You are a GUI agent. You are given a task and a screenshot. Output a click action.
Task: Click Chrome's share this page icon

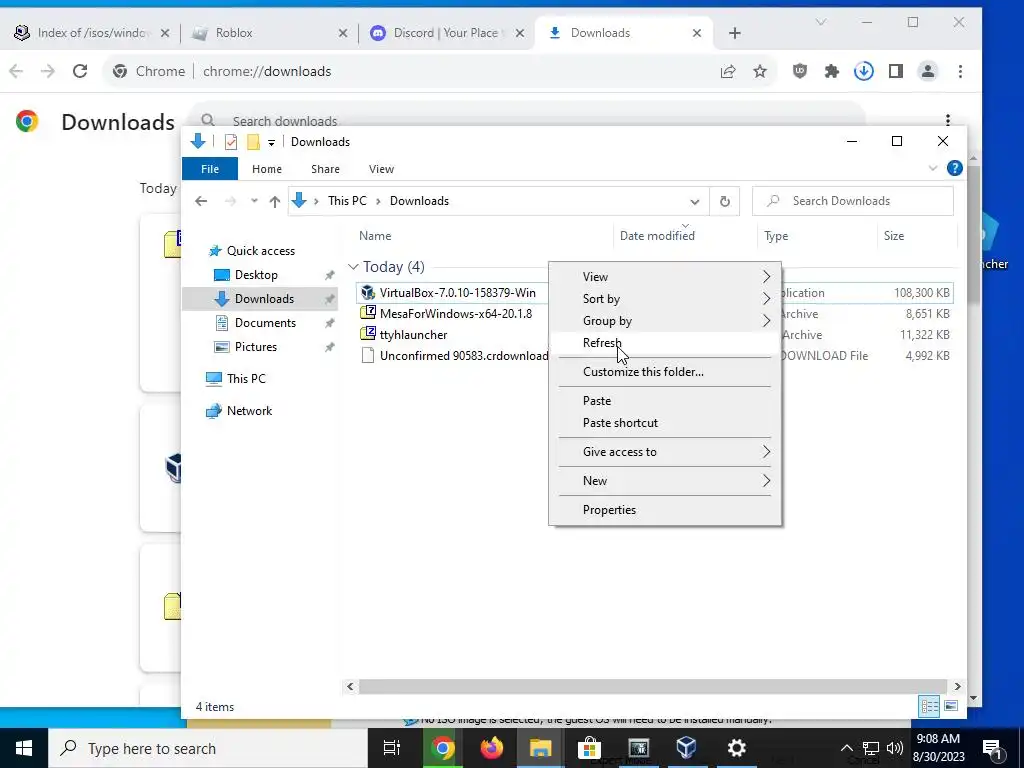[x=728, y=71]
